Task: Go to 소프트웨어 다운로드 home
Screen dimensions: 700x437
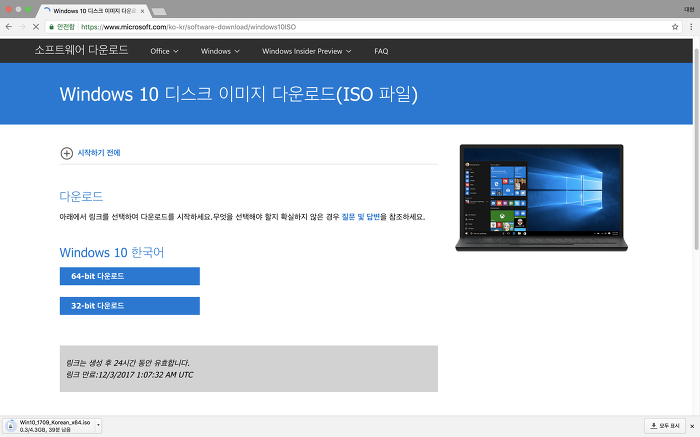Action: tap(81, 50)
